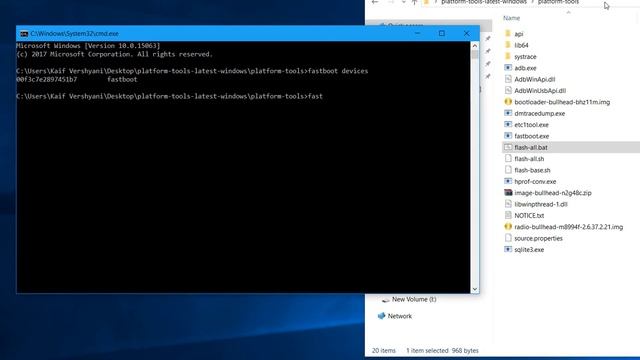Select the adb.exe file name
This screenshot has height=360, width=640.
click(x=525, y=68)
